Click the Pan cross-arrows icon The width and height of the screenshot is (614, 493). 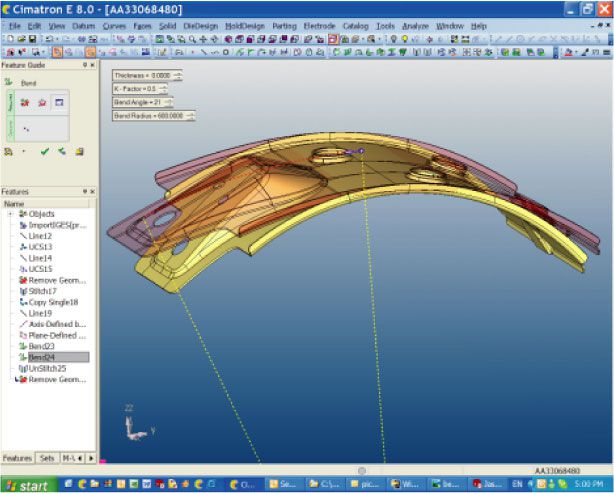(x=203, y=39)
